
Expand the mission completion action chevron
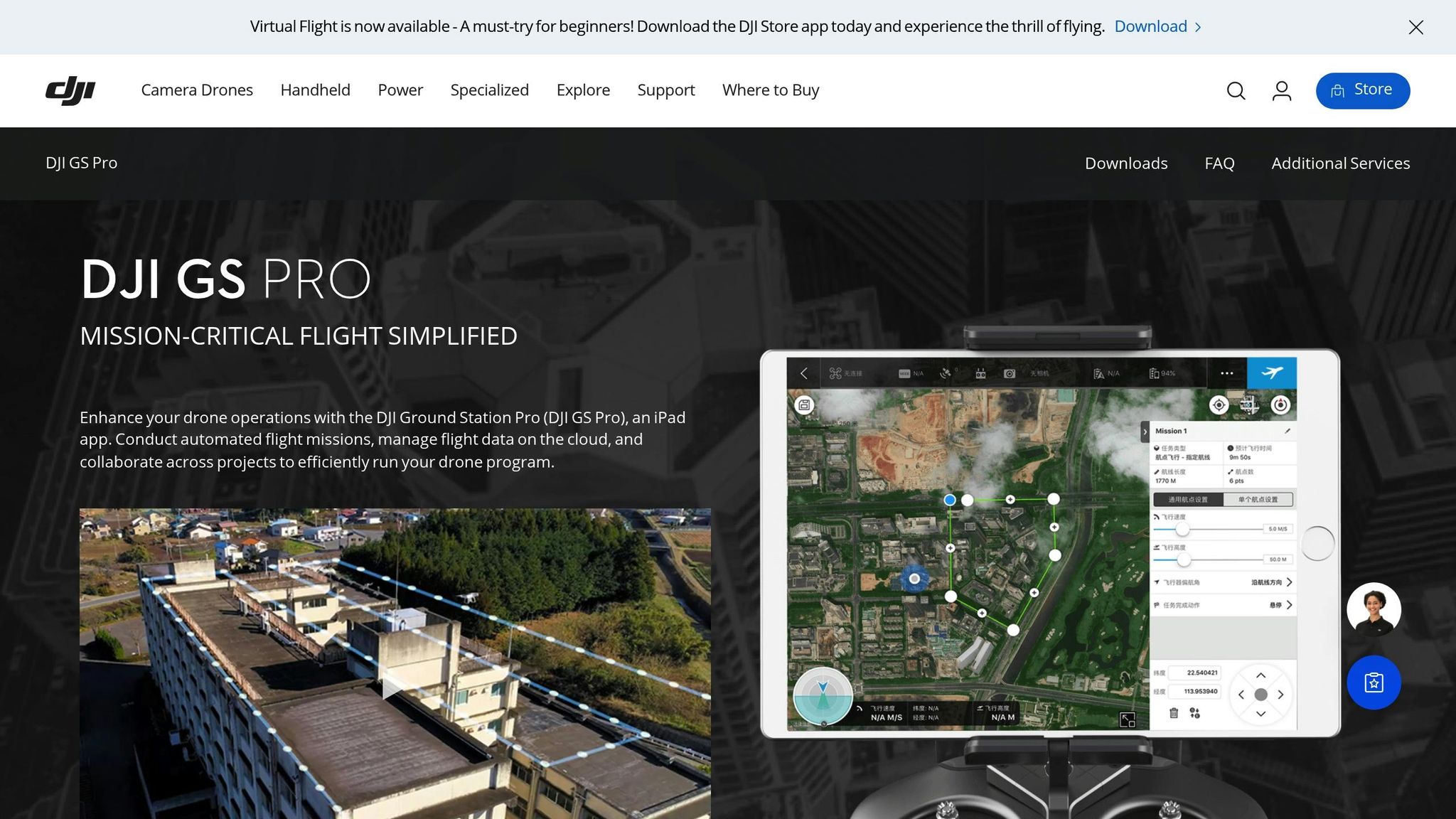tap(1289, 605)
